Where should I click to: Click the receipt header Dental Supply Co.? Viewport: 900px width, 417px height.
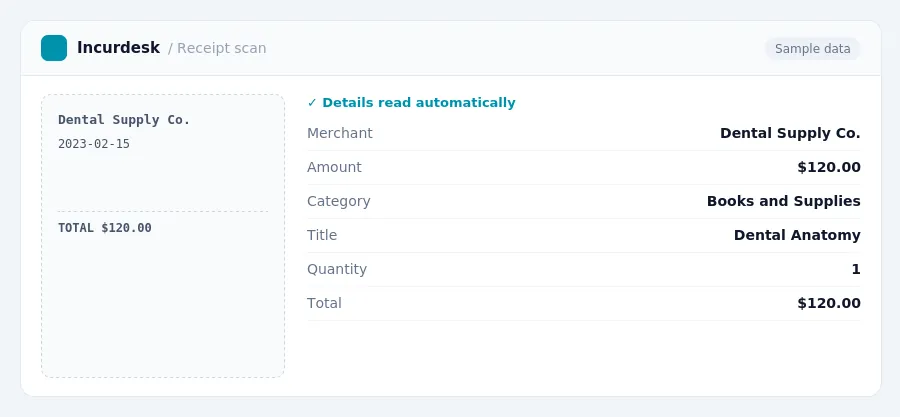tap(124, 120)
